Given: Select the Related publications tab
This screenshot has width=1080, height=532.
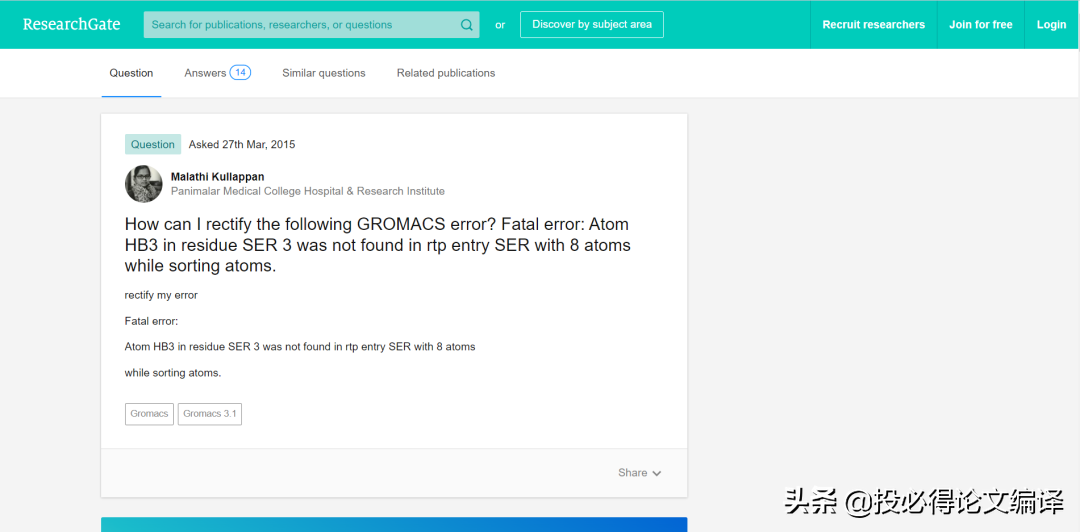Looking at the screenshot, I should pyautogui.click(x=445, y=73).
